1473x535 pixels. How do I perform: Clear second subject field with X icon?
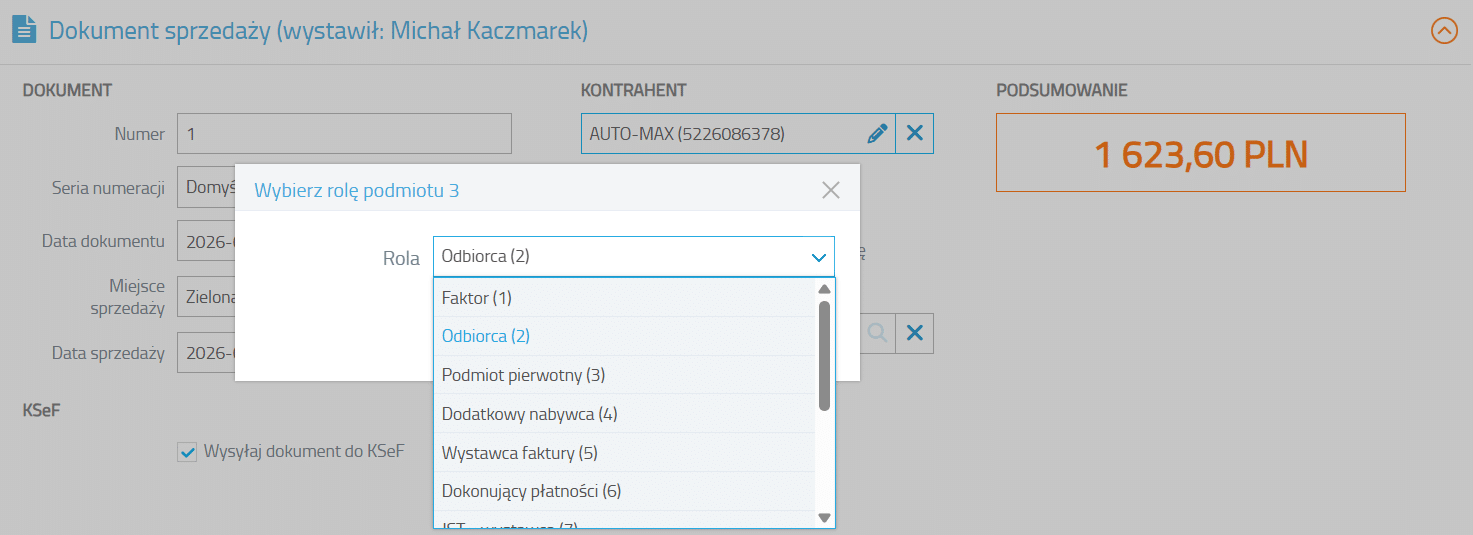(914, 333)
